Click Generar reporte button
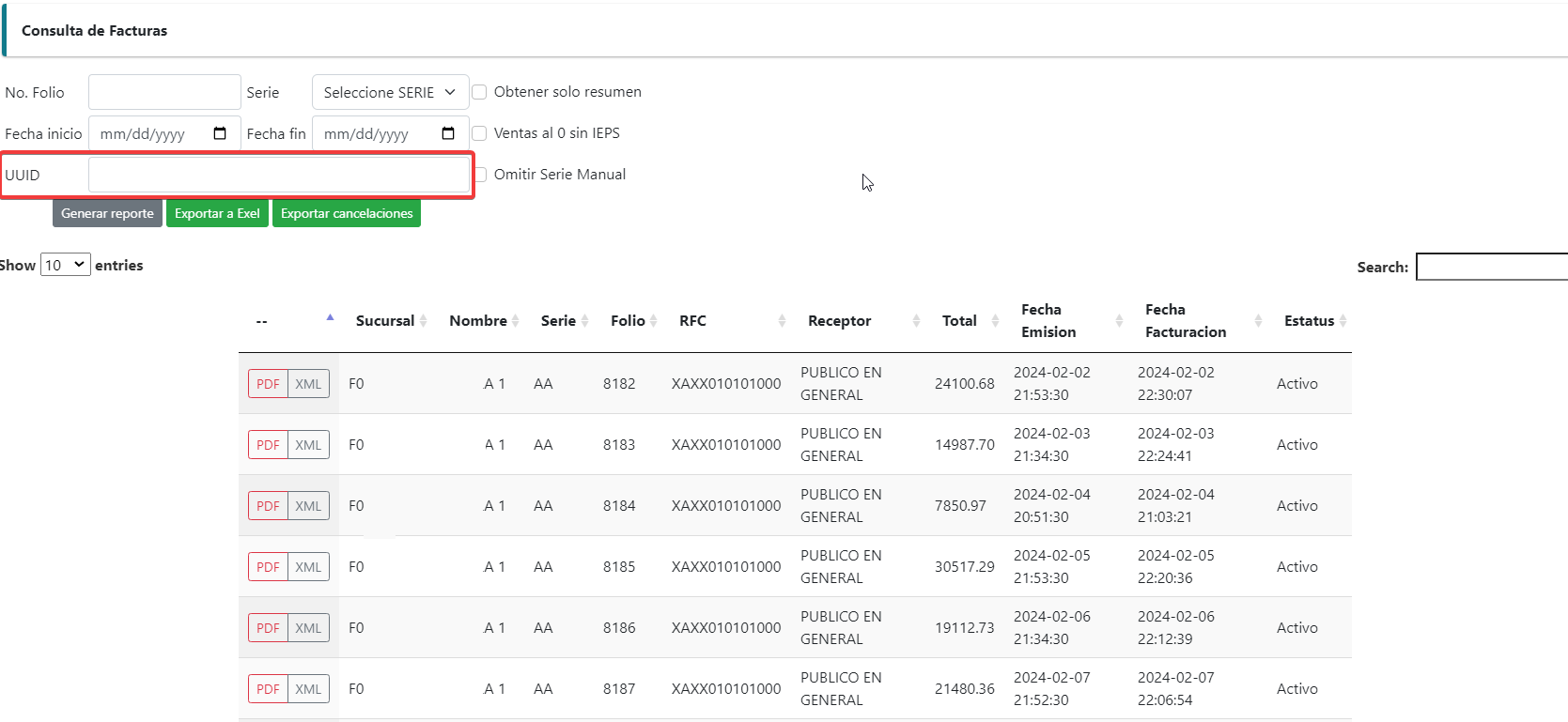 coord(107,214)
